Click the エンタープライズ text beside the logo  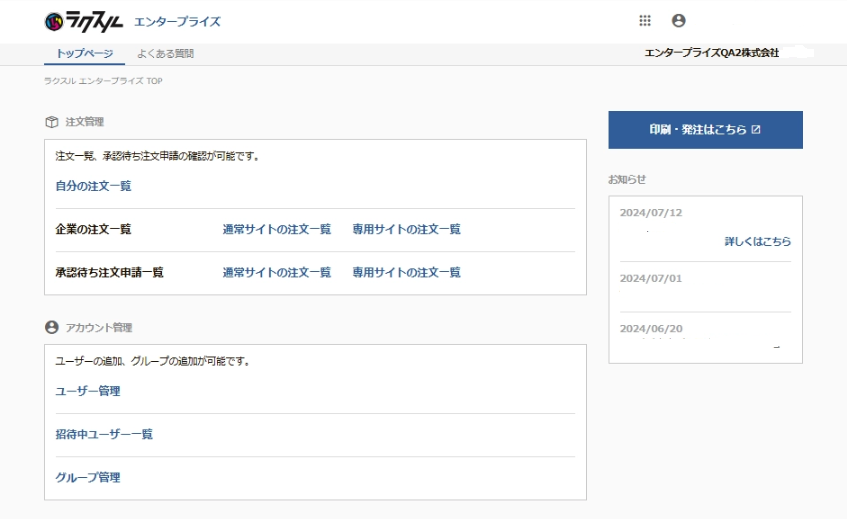tap(177, 22)
